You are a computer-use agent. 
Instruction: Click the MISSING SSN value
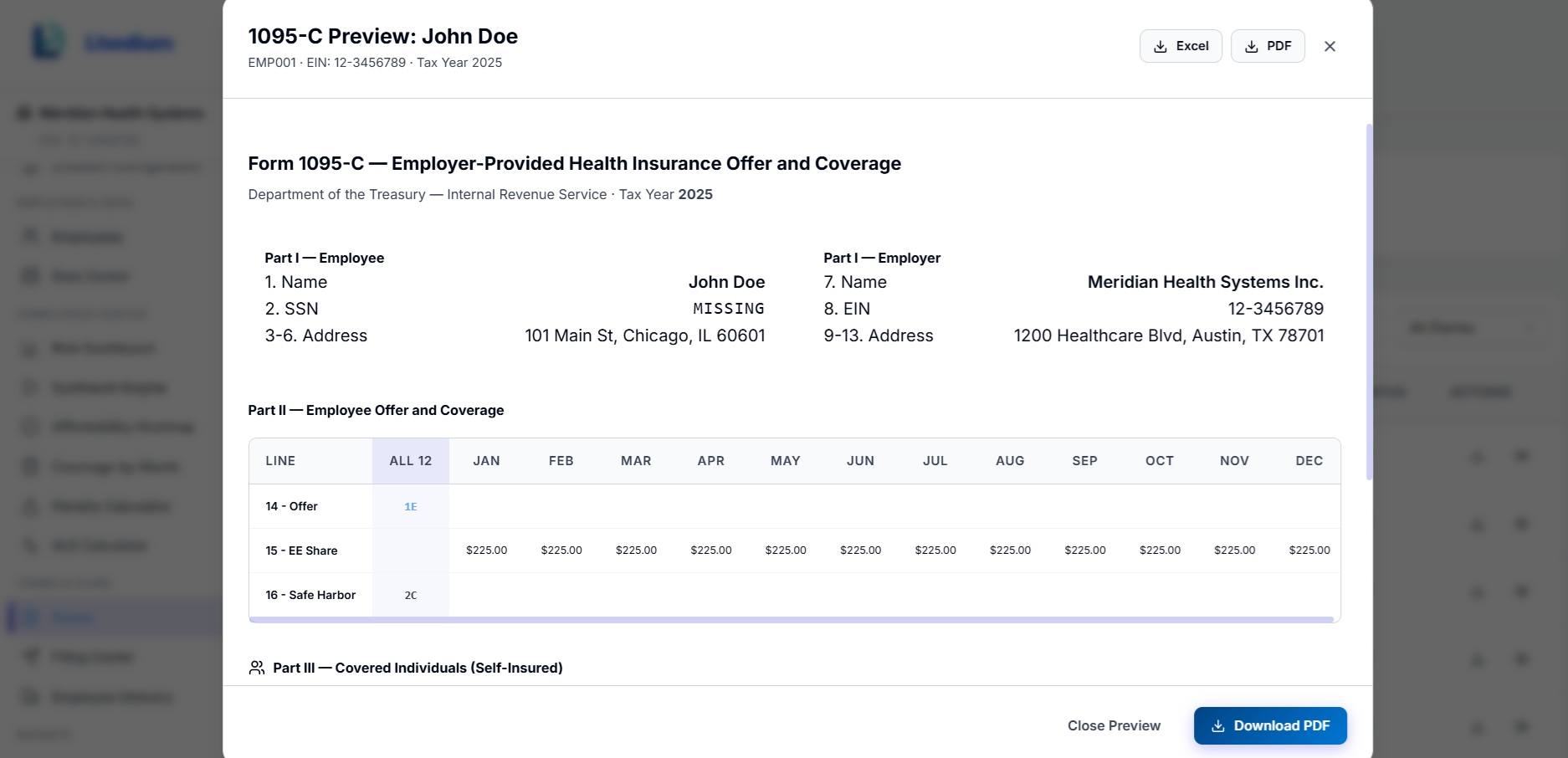[729, 309]
